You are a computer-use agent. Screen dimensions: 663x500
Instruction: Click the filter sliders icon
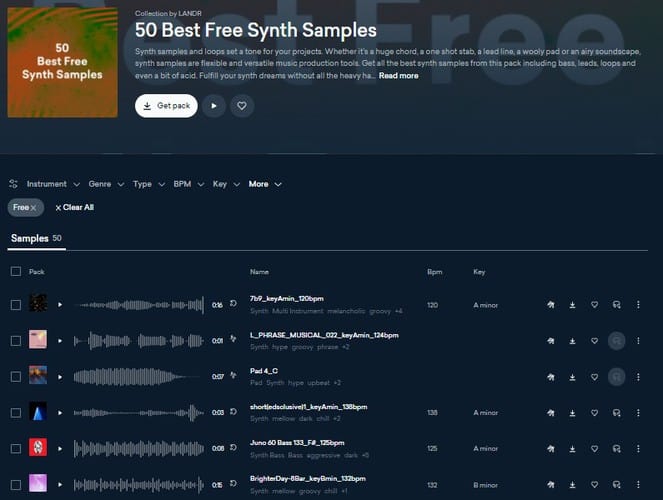click(14, 184)
